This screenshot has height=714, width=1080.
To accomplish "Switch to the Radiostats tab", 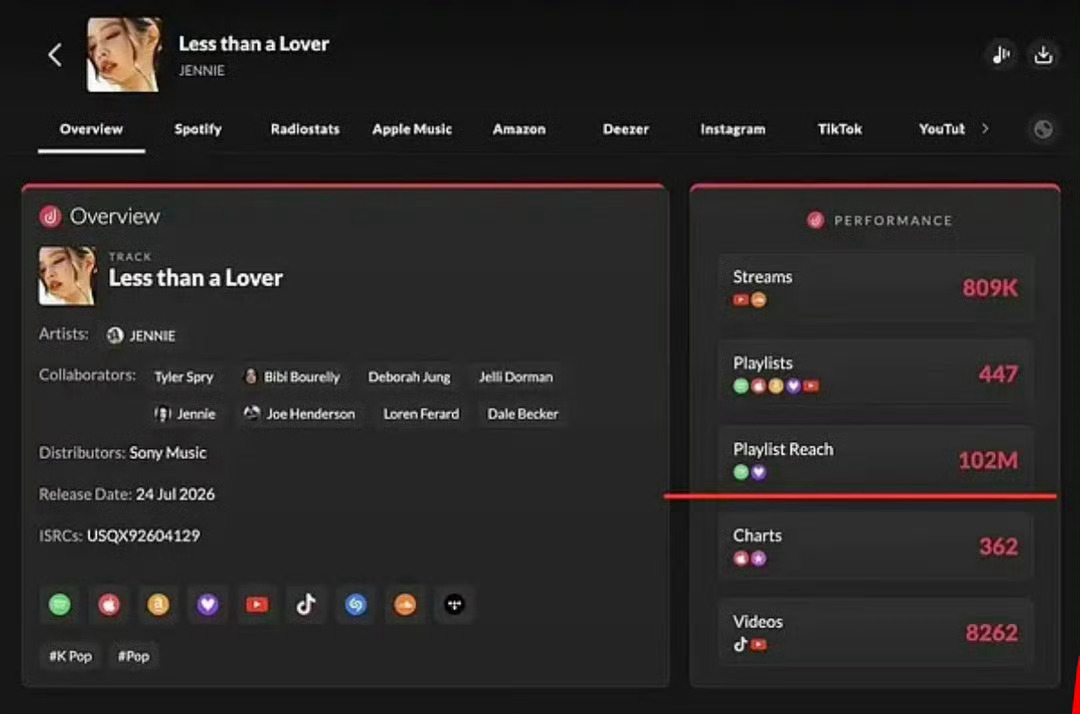I will [305, 129].
